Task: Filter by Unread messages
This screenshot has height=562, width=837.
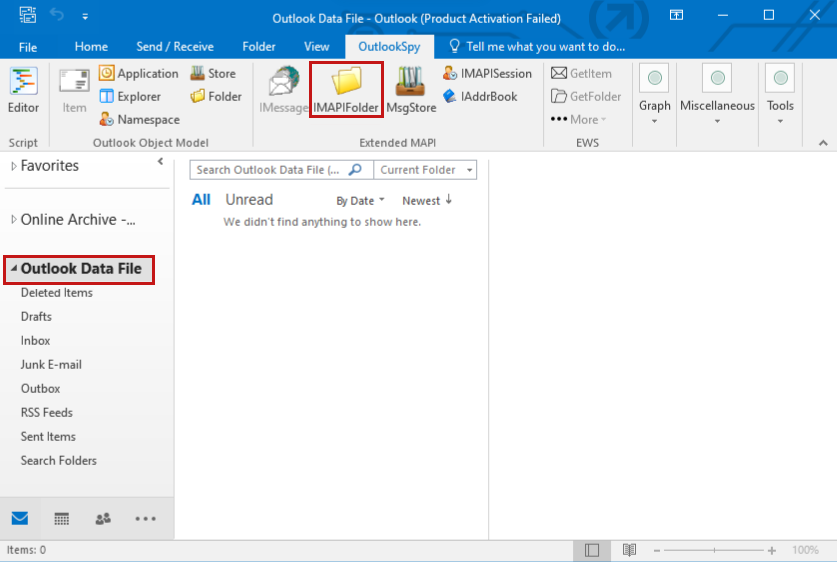Action: [249, 200]
